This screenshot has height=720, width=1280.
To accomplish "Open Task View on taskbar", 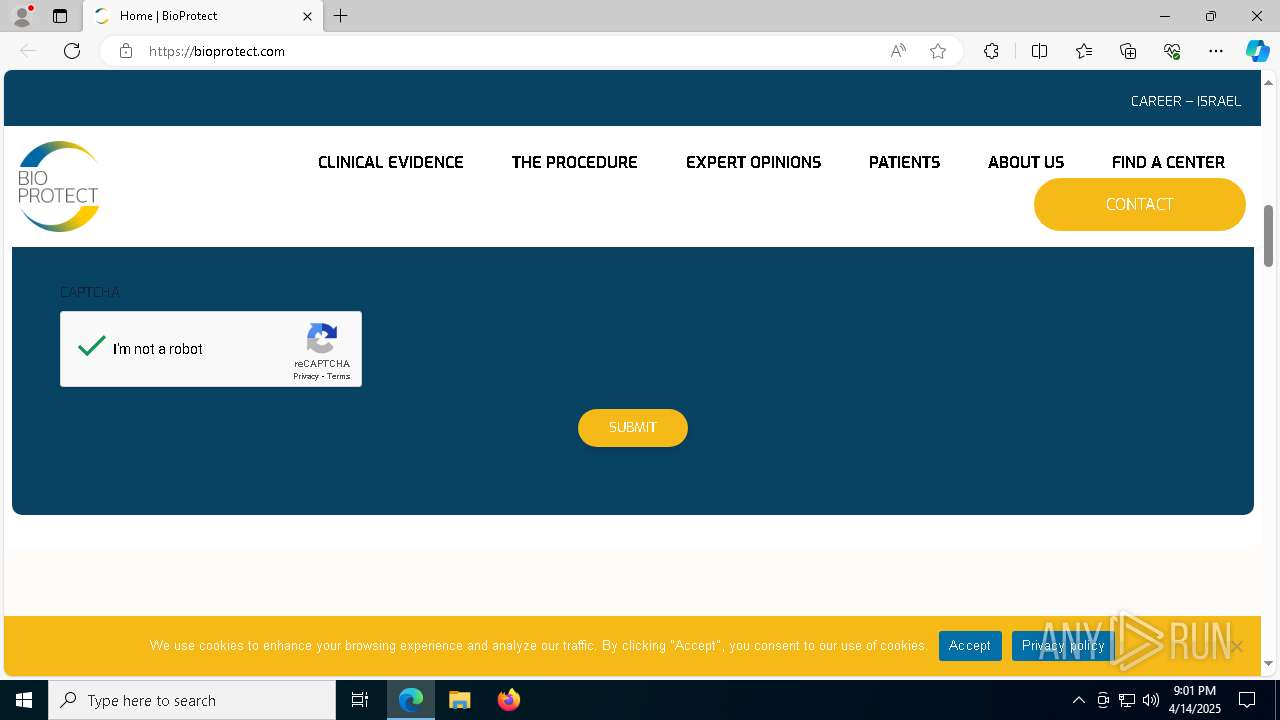I will coord(360,700).
